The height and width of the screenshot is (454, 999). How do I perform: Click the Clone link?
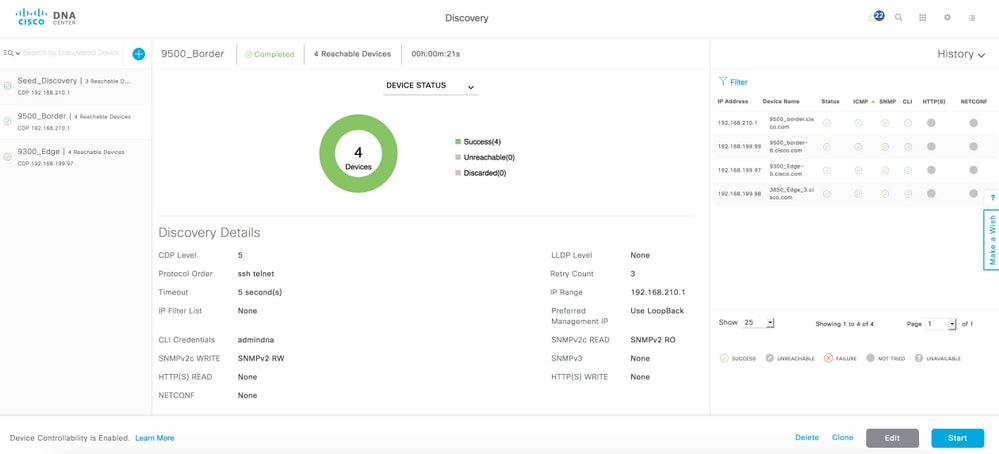pyautogui.click(x=842, y=437)
